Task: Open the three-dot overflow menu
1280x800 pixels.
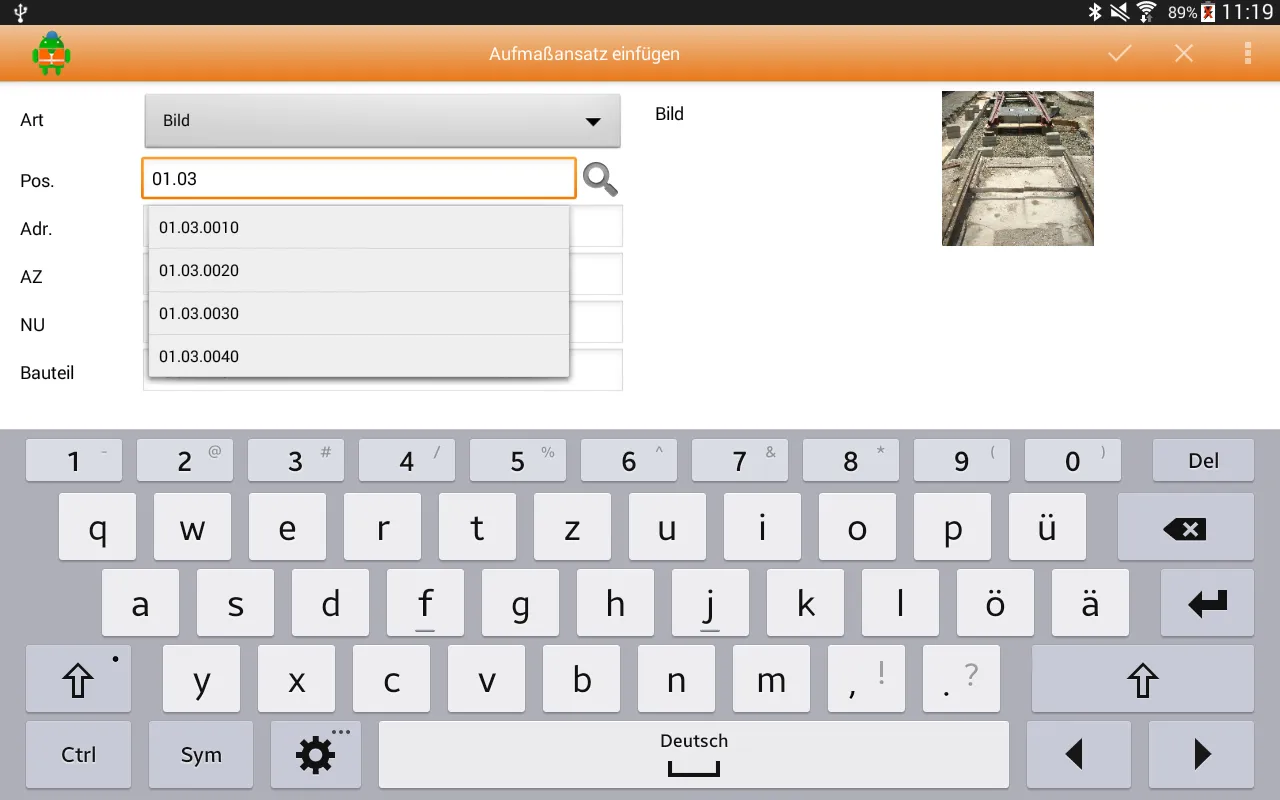Action: tap(1247, 54)
